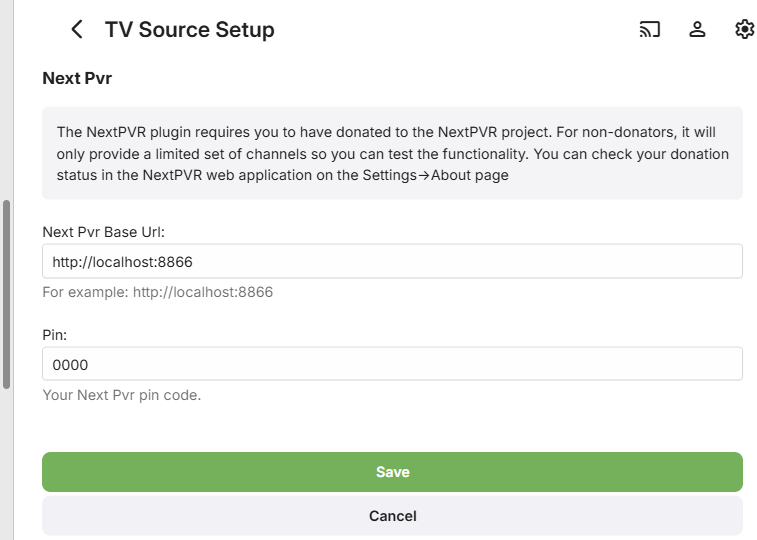Select the 'TV Source Setup' page title
The height and width of the screenshot is (540, 757).
[x=190, y=30]
